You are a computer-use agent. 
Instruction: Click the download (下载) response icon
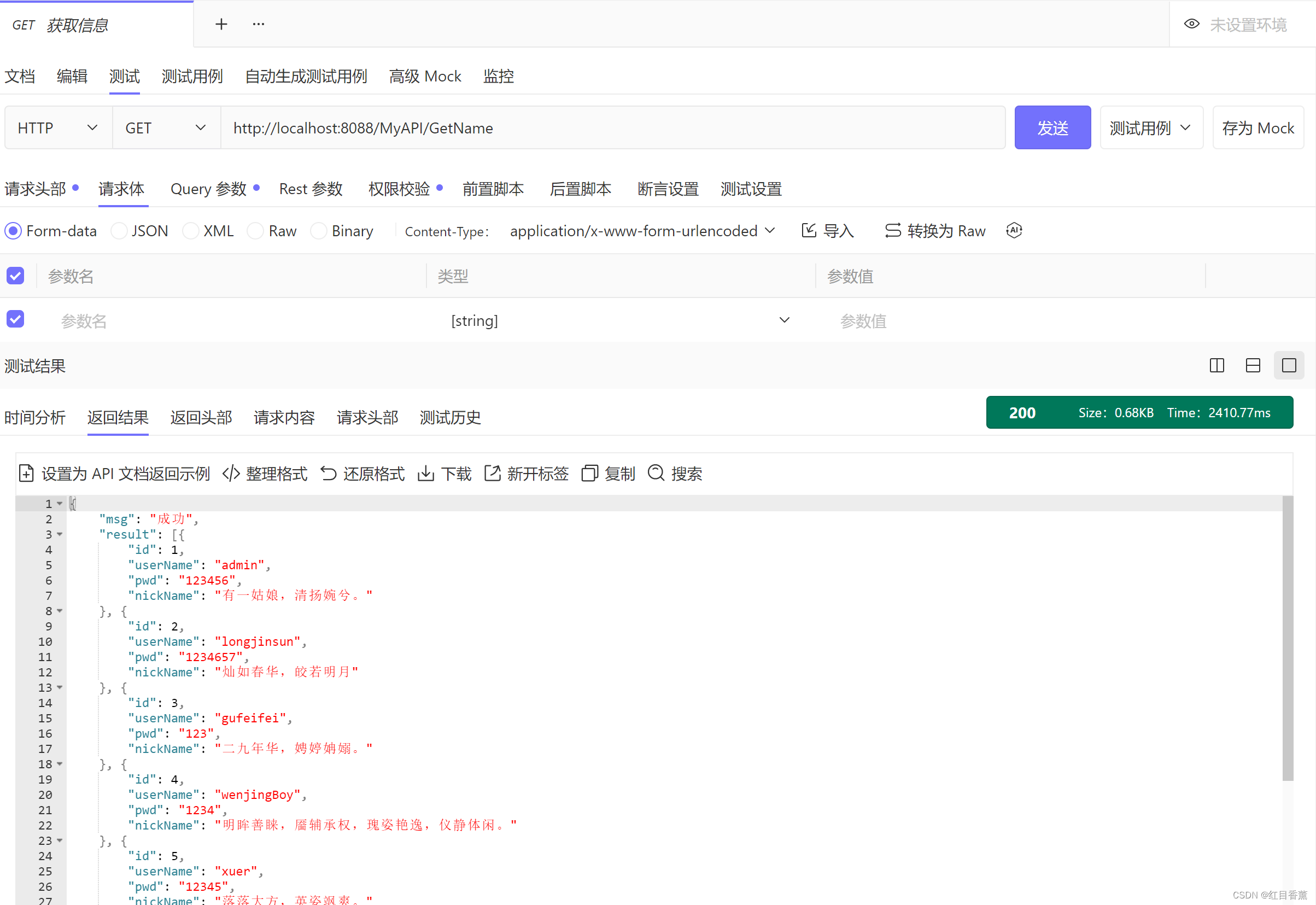(x=426, y=473)
